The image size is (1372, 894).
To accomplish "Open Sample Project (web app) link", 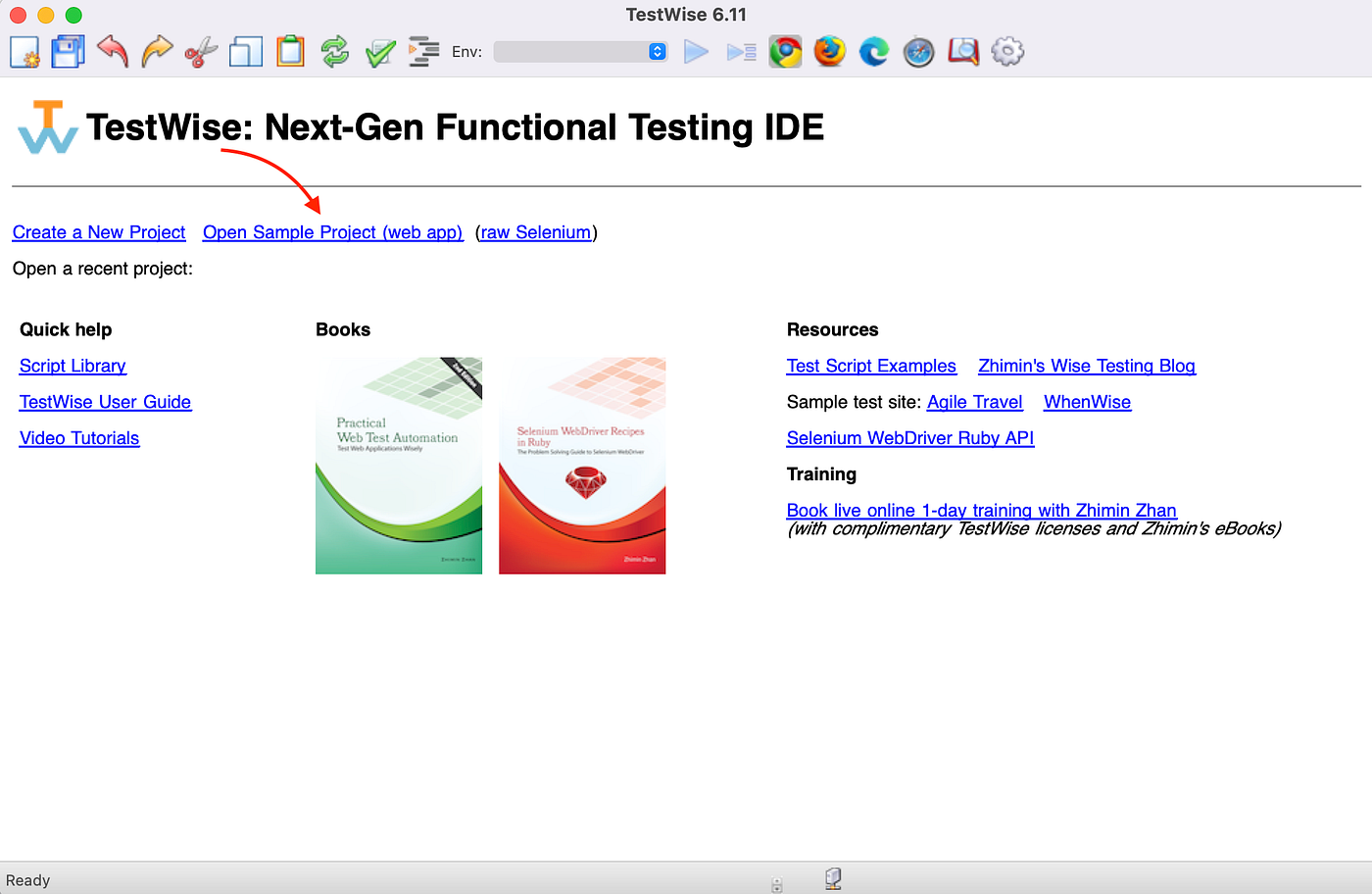I will (333, 232).
